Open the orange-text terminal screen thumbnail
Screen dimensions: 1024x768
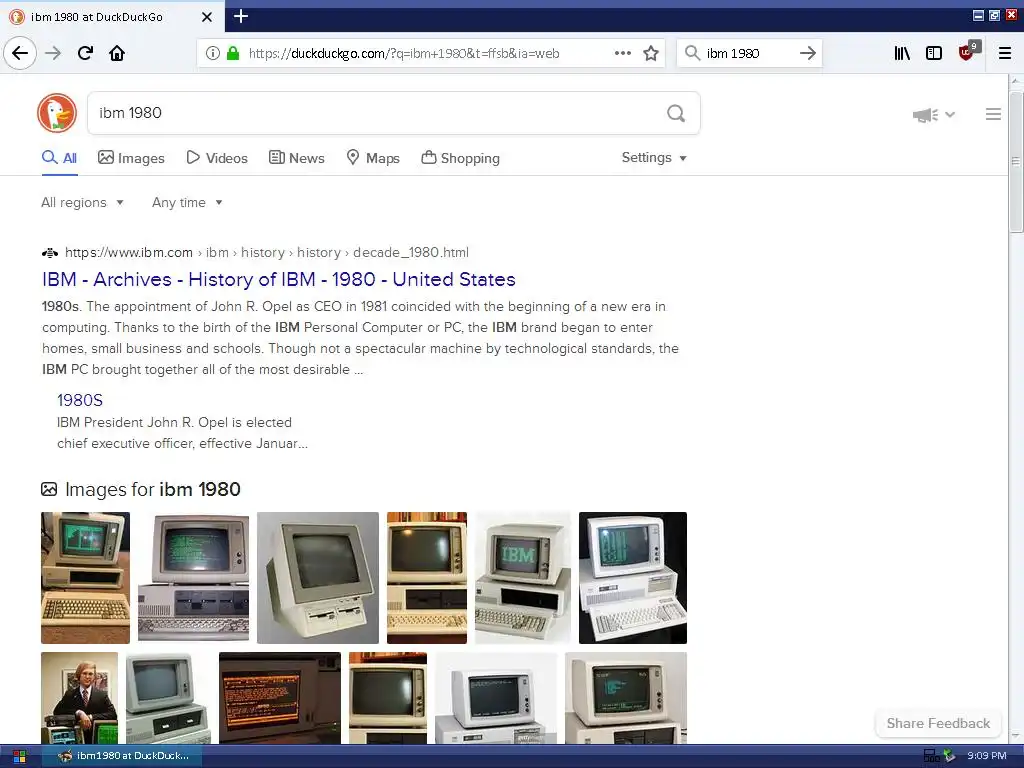coord(280,697)
